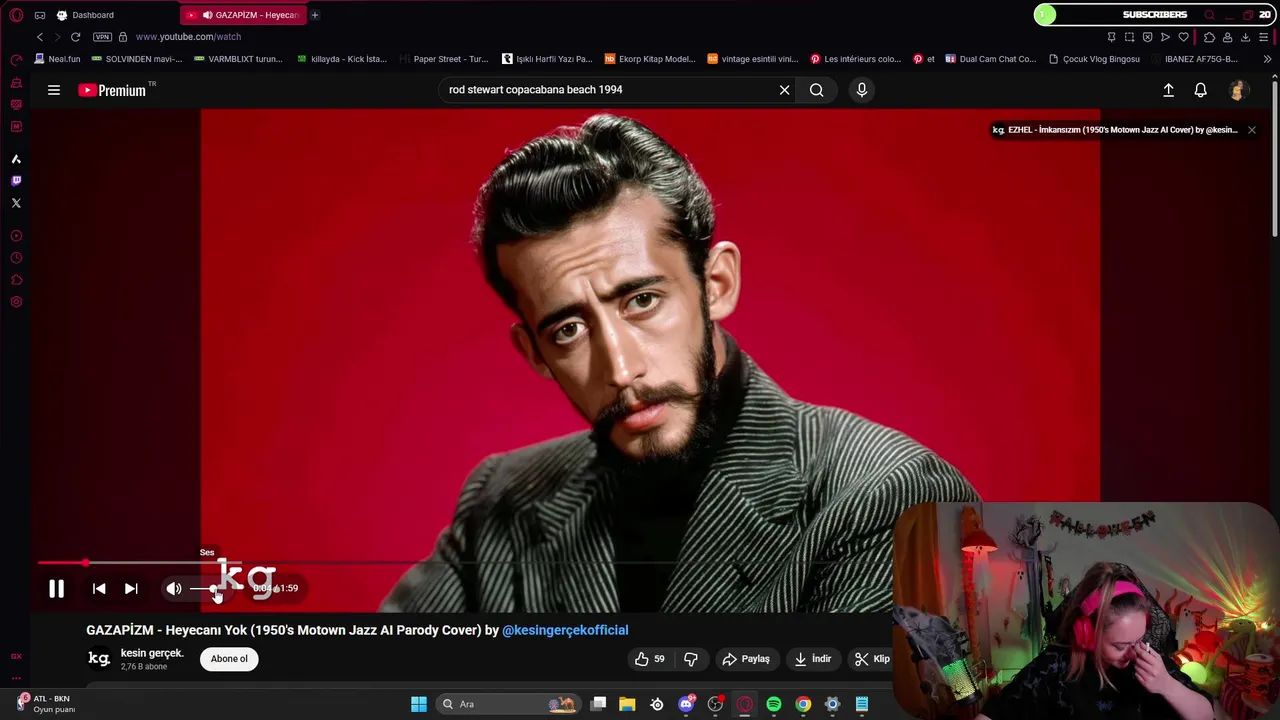This screenshot has width=1280, height=720.
Task: Skip to the previous video
Action: 99,589
